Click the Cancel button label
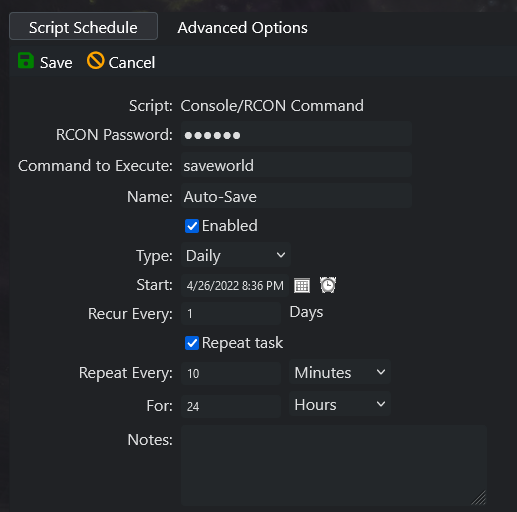517x512 pixels. click(x=132, y=63)
